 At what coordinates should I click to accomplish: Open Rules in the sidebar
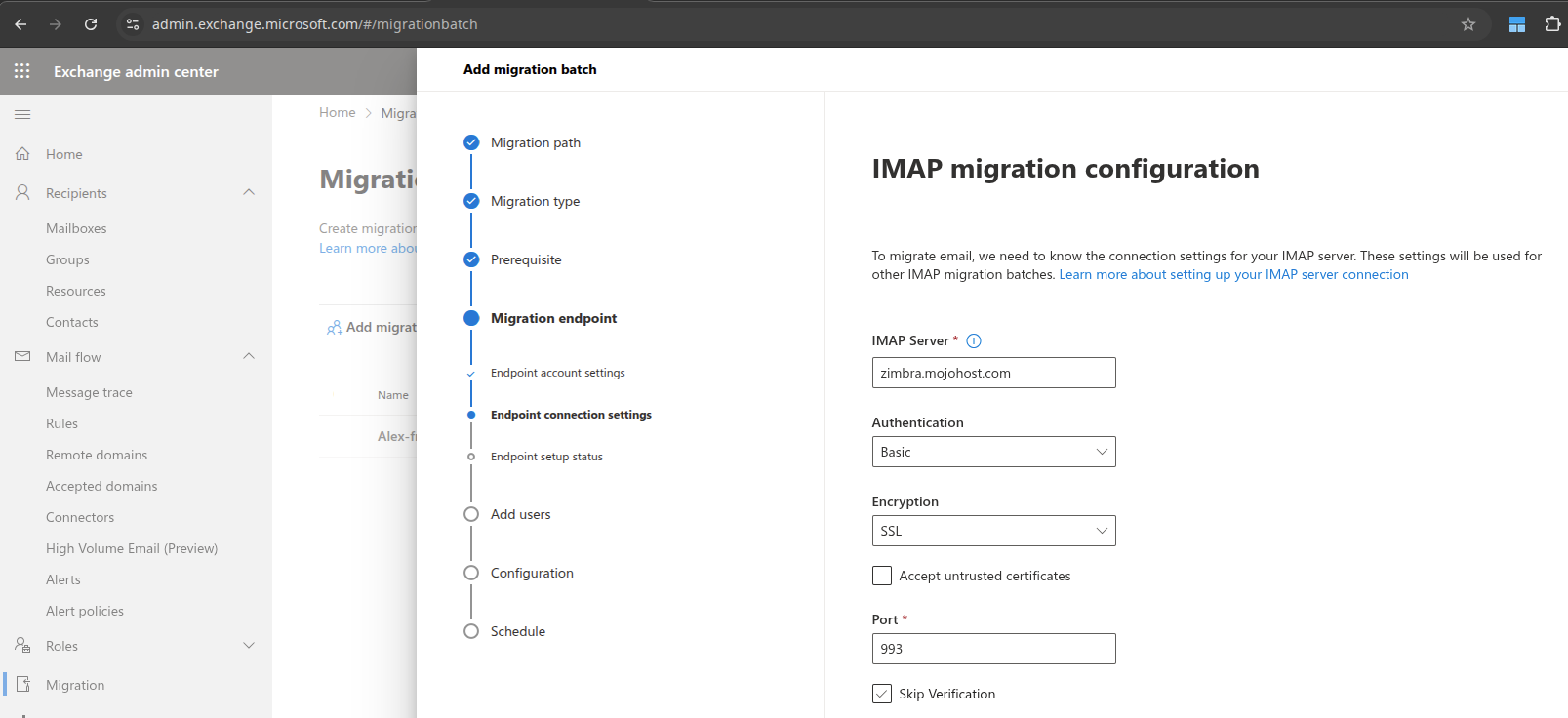coord(61,423)
